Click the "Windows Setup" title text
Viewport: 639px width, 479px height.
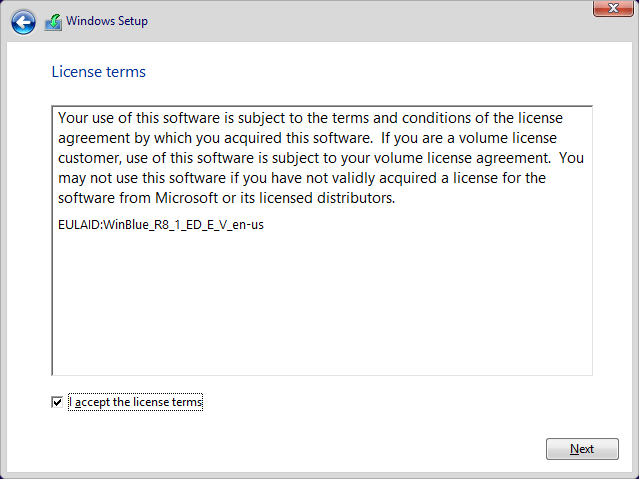(x=107, y=21)
